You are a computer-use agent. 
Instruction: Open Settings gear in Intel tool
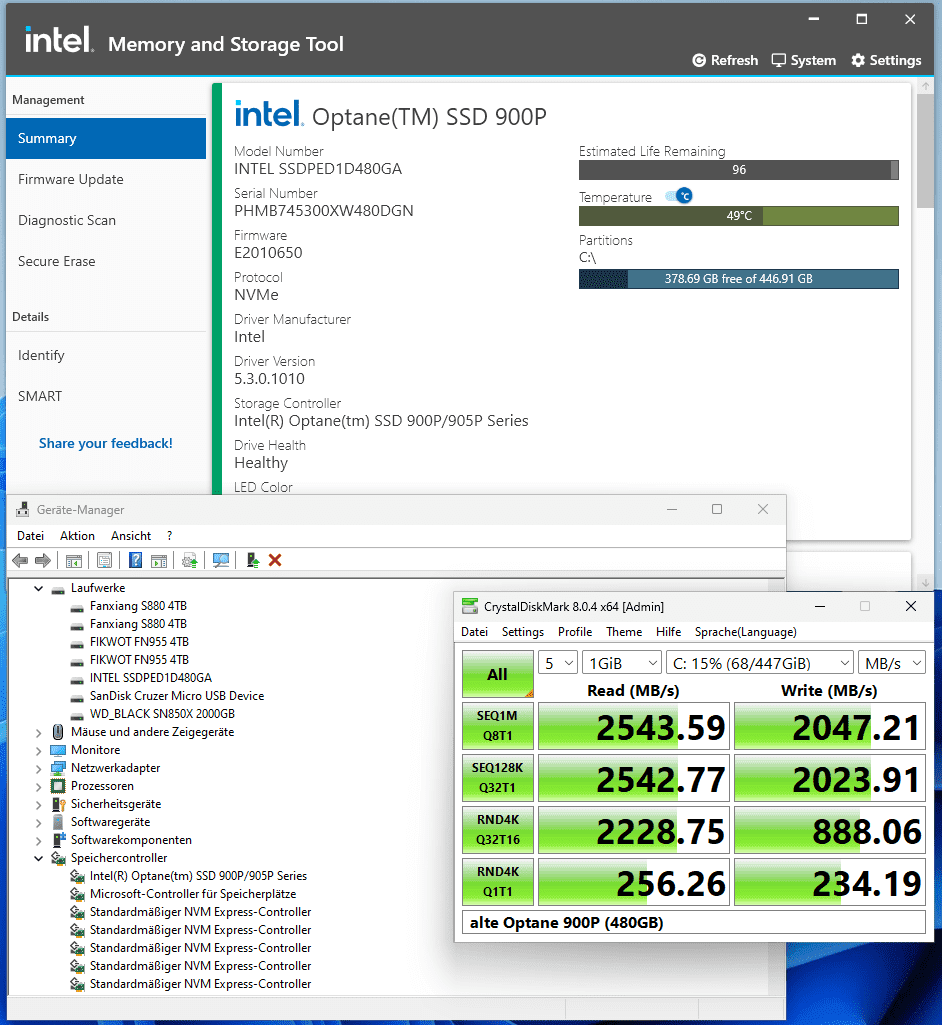click(858, 60)
